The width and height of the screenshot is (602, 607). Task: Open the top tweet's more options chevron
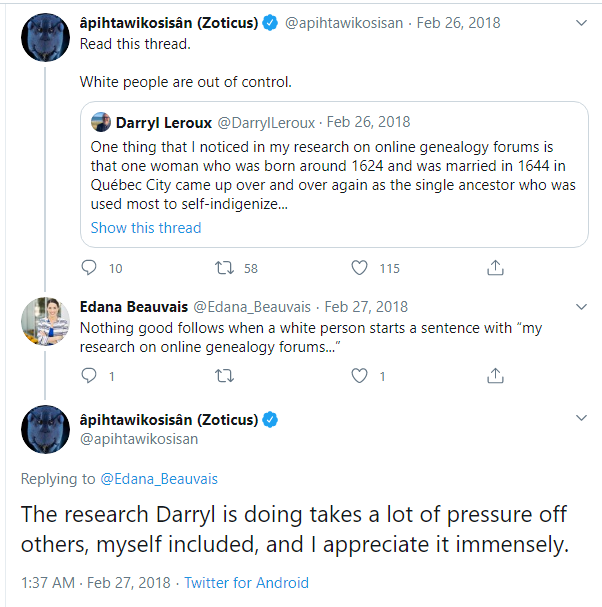click(x=581, y=22)
